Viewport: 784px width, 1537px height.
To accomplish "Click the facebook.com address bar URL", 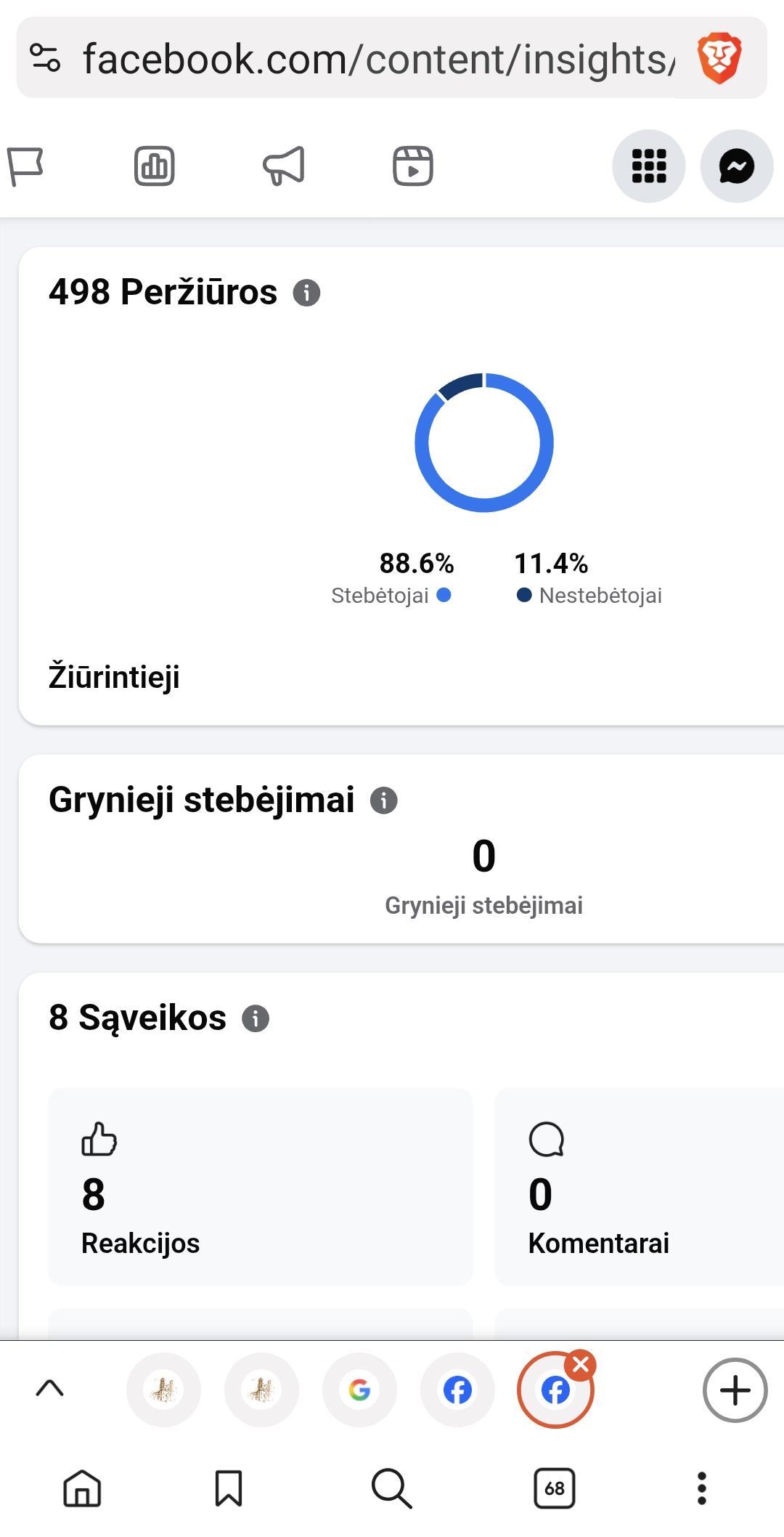I will pos(377,59).
